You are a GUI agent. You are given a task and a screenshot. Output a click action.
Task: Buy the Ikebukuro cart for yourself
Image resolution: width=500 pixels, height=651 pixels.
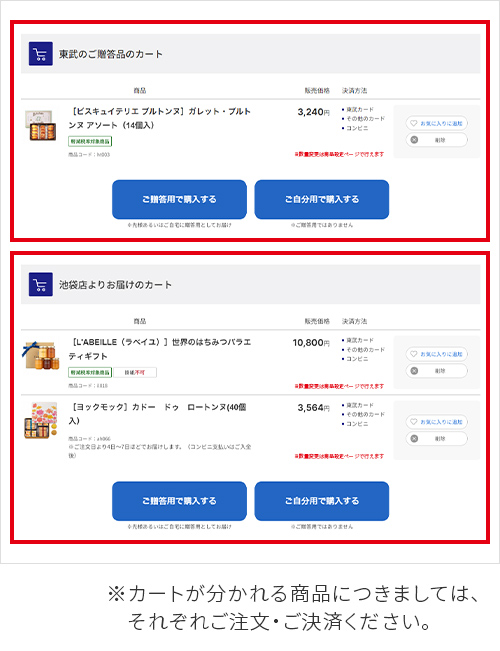pyautogui.click(x=322, y=501)
